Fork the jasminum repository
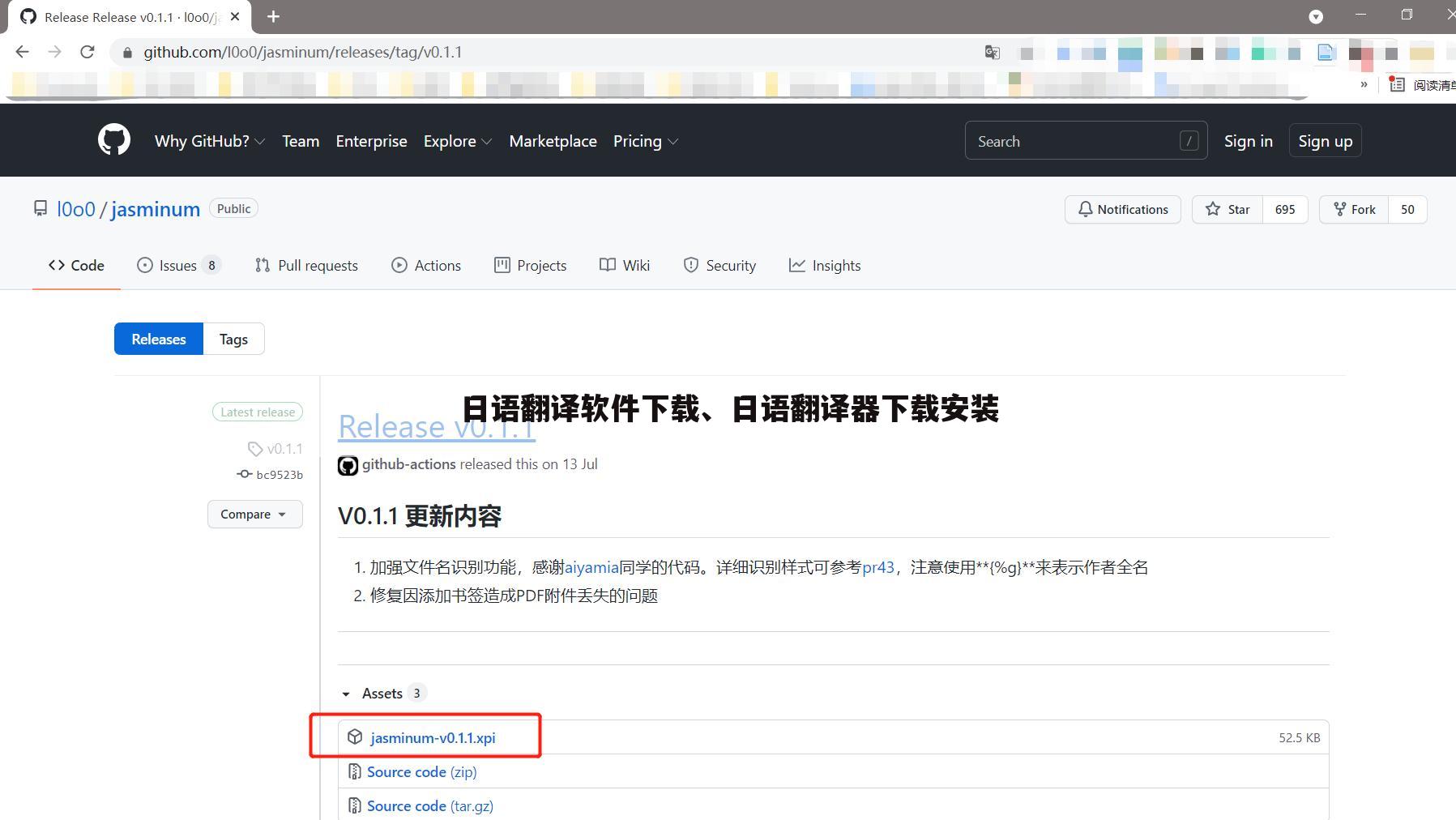The width and height of the screenshot is (1456, 820). (x=1354, y=209)
